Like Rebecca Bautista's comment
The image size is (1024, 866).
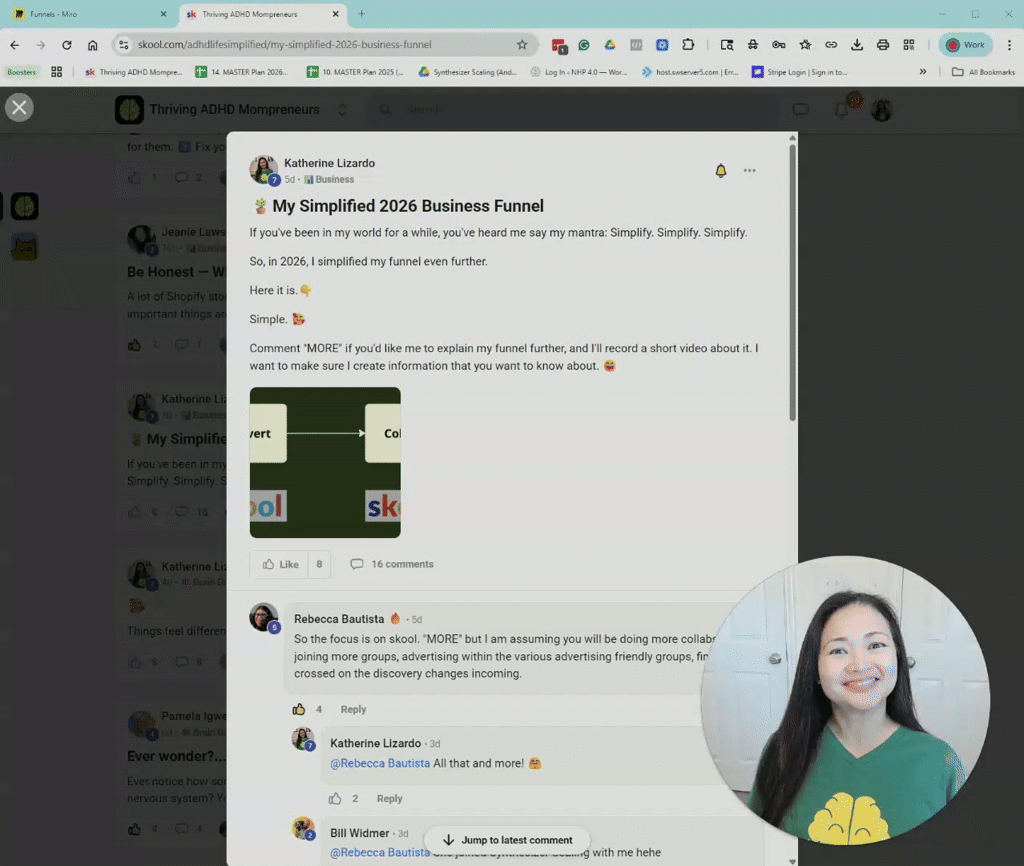coord(298,709)
